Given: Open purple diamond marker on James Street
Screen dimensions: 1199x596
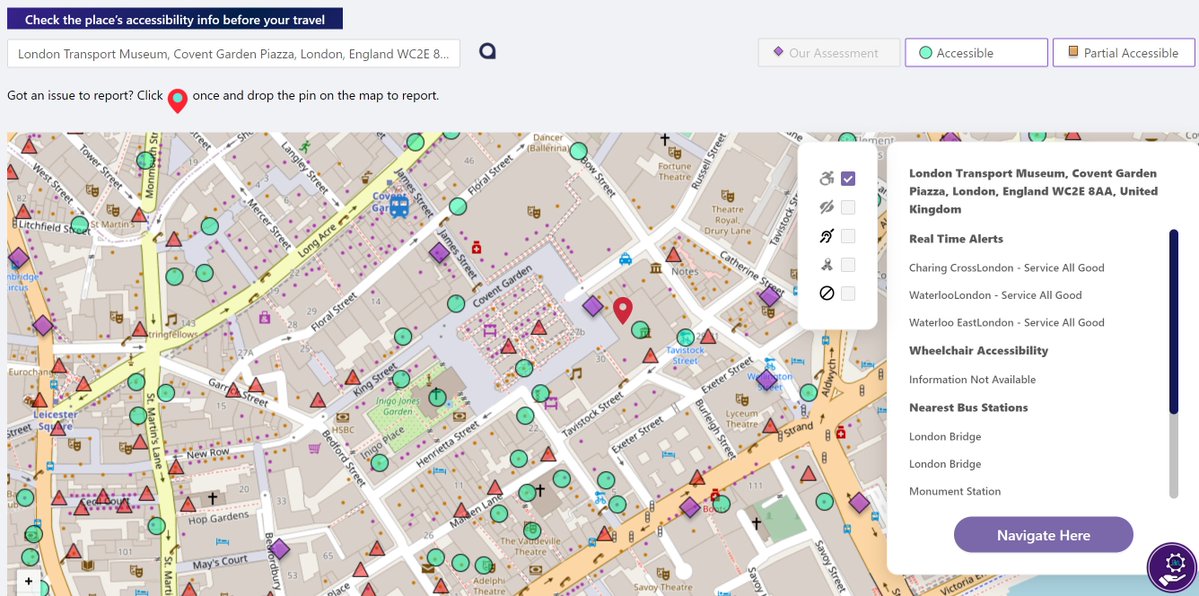Looking at the screenshot, I should (439, 252).
